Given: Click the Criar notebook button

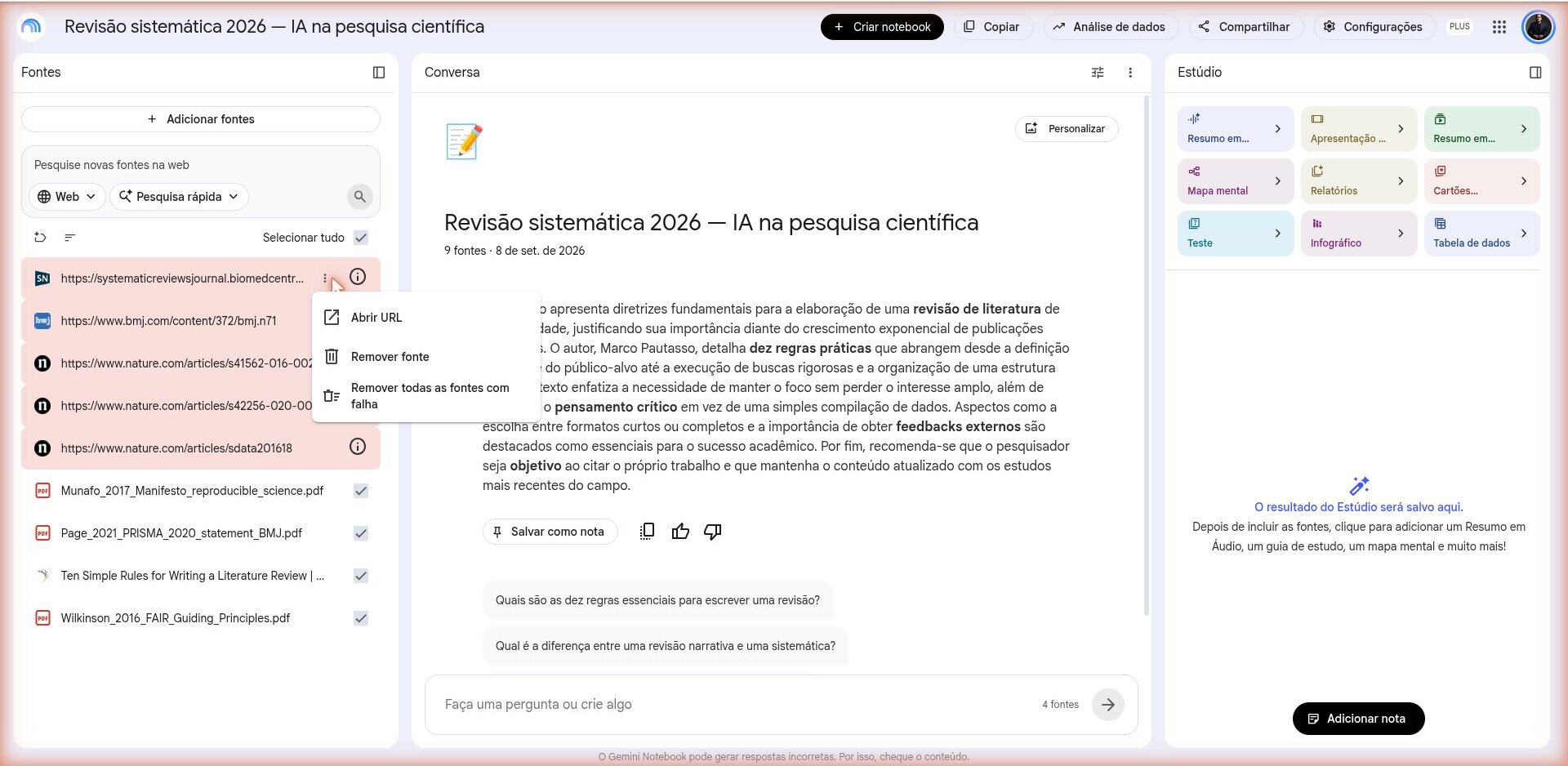Looking at the screenshot, I should coord(882,27).
